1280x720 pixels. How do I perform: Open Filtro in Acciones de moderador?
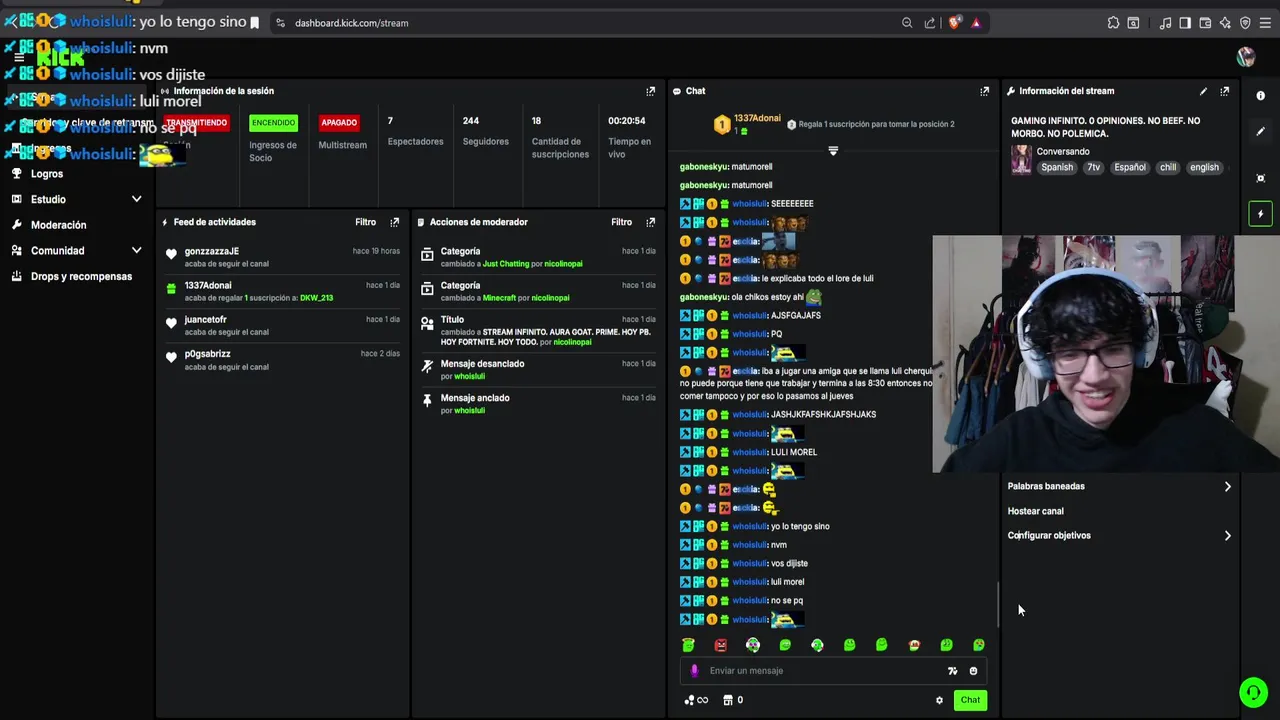(621, 222)
